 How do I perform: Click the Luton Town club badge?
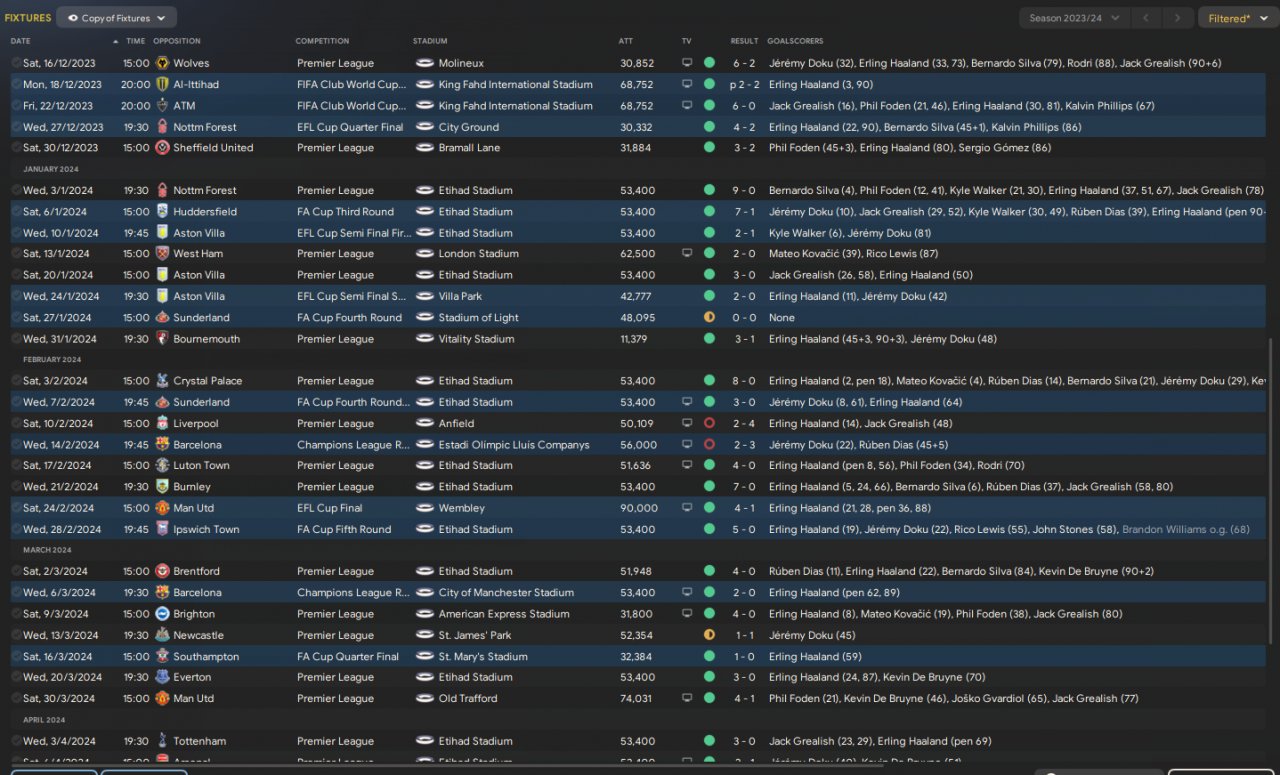point(162,466)
